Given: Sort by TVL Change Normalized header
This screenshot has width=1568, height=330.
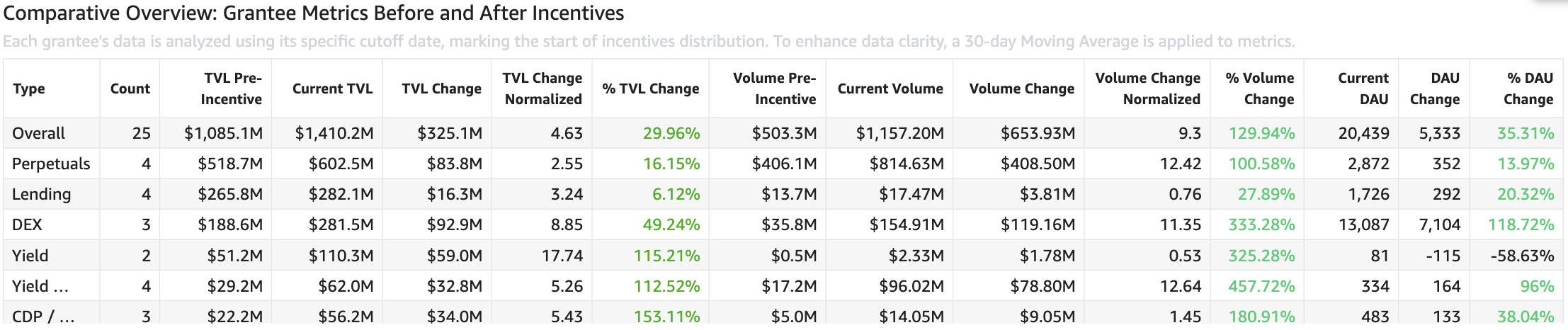Looking at the screenshot, I should coord(542,89).
